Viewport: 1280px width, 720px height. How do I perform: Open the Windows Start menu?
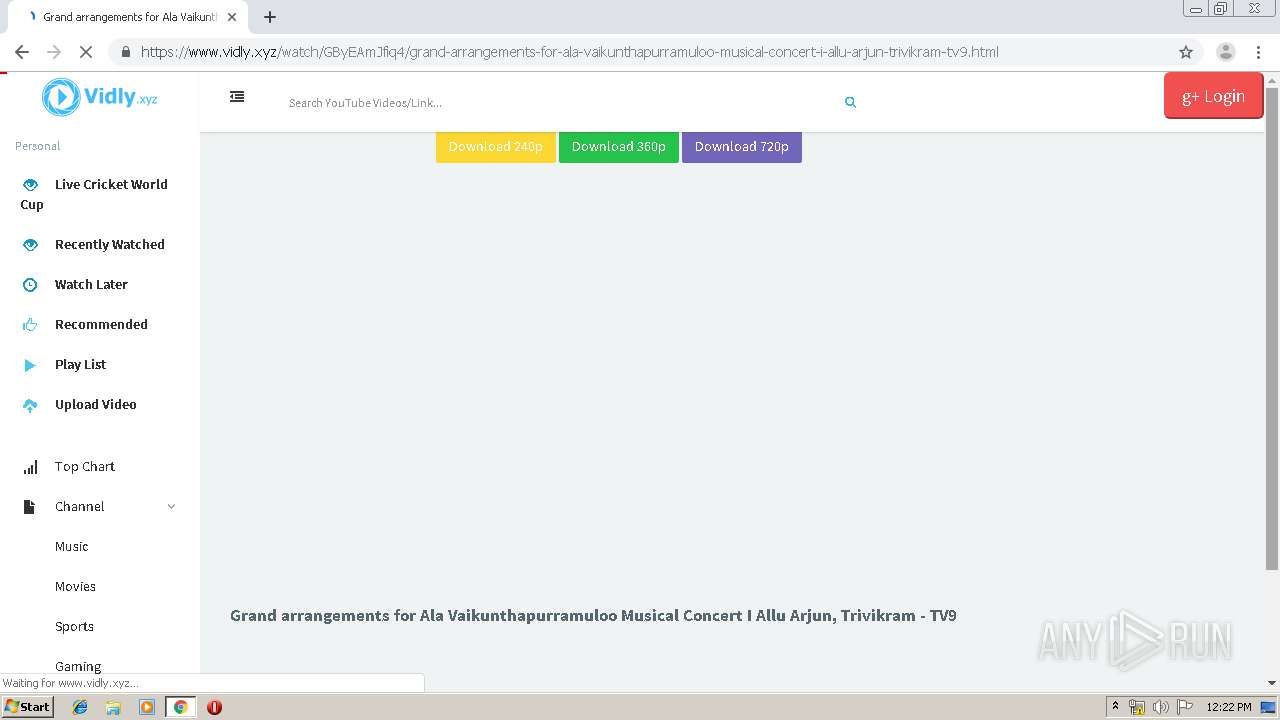point(27,707)
